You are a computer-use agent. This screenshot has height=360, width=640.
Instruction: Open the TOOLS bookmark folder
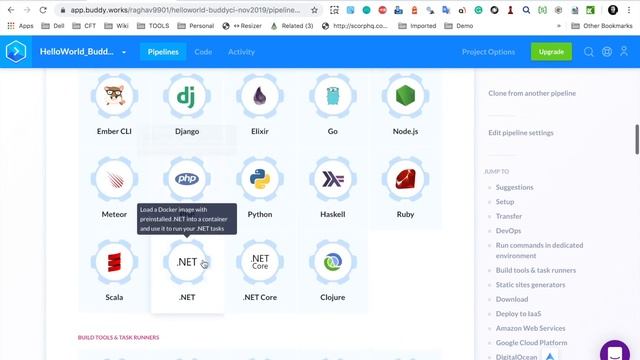pyautogui.click(x=153, y=26)
